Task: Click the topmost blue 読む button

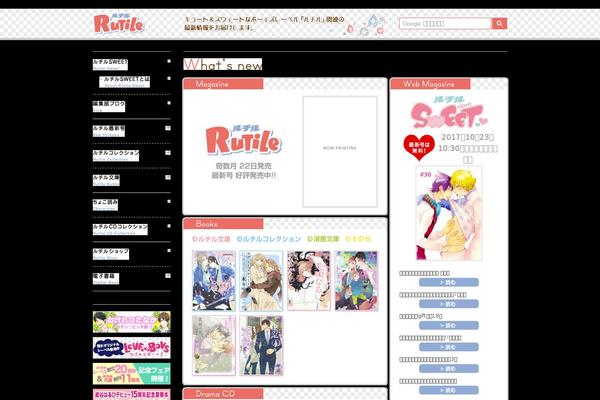Action: [x=448, y=282]
